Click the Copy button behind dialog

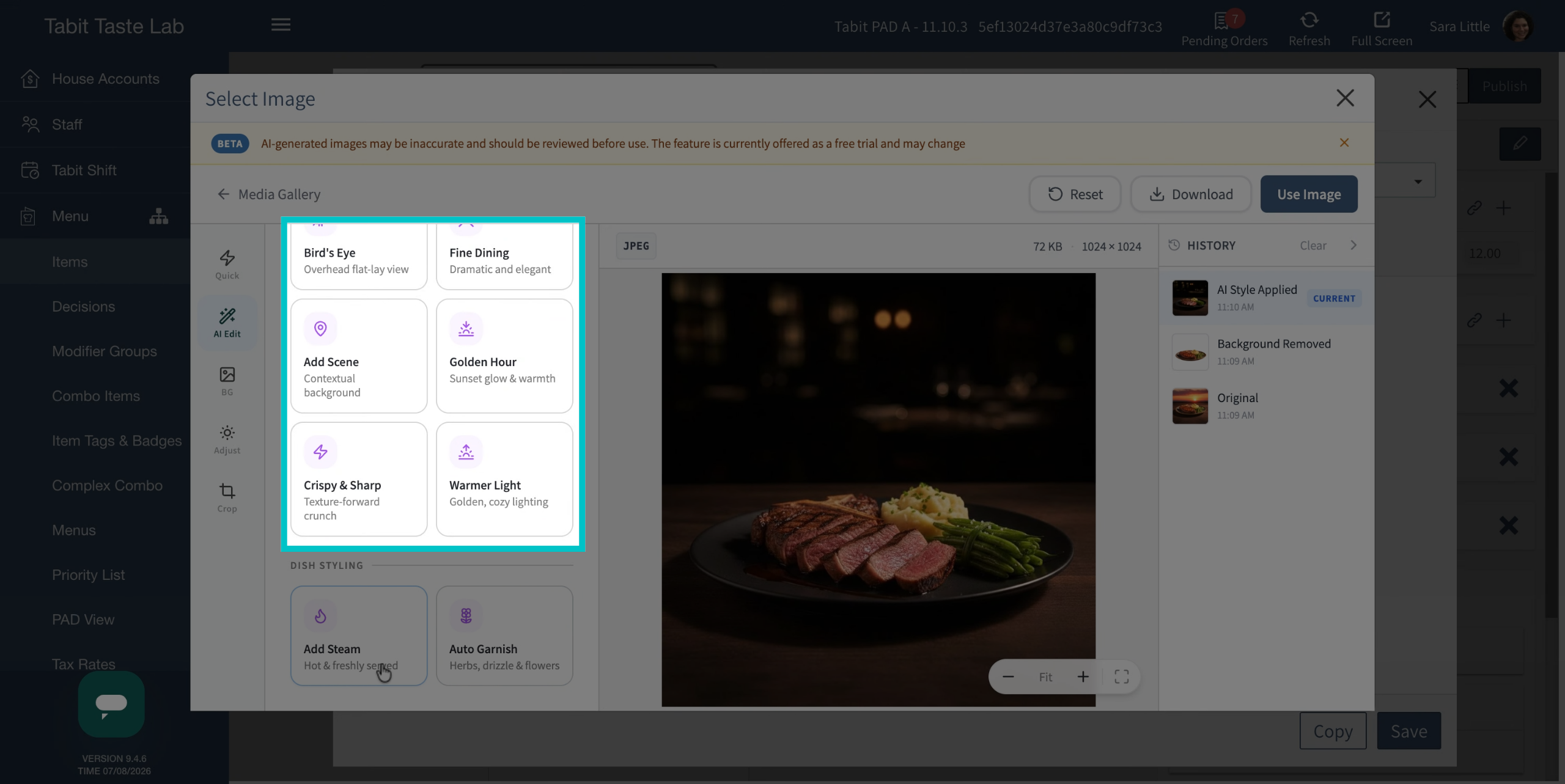1333,731
